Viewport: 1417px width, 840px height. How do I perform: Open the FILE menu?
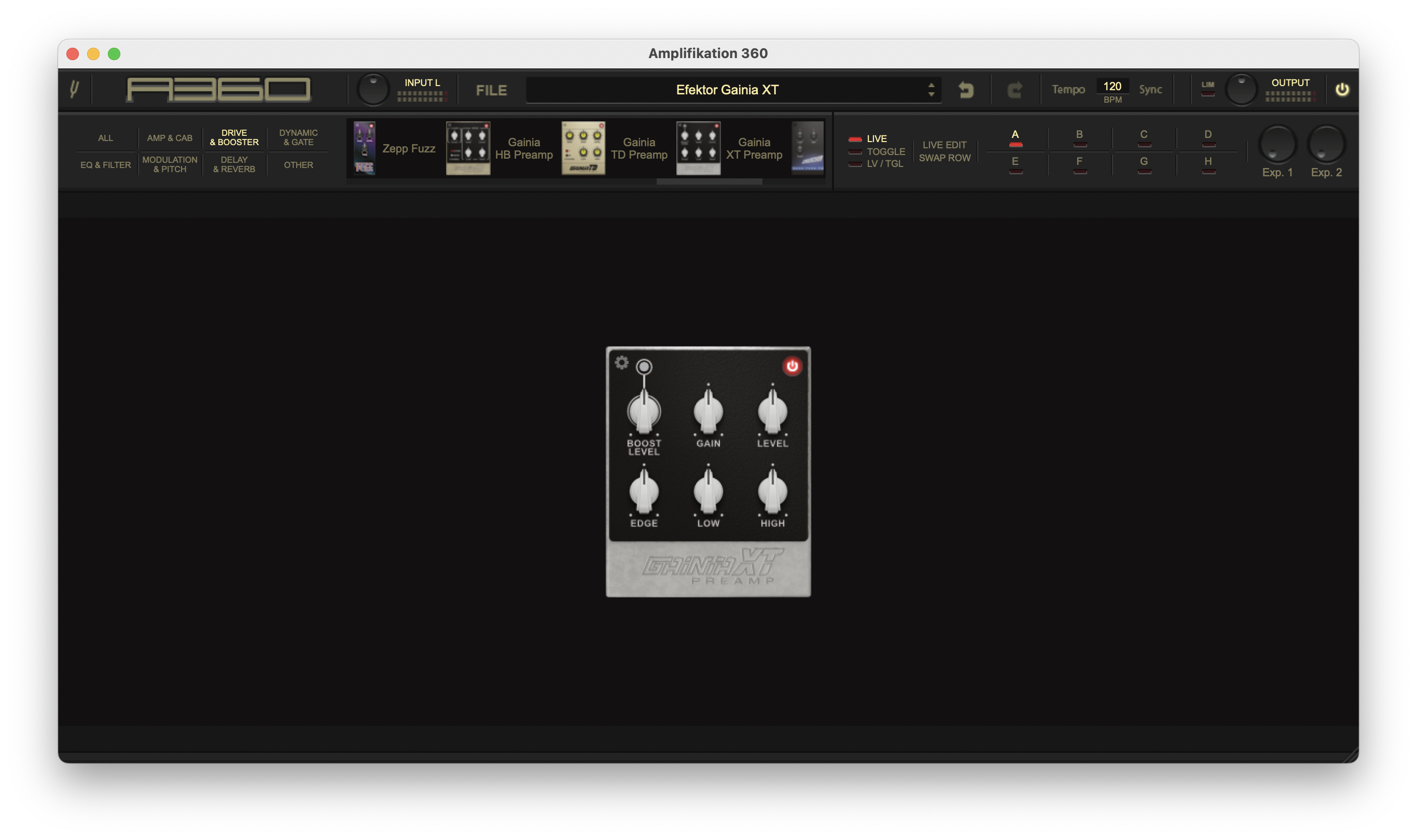point(491,90)
